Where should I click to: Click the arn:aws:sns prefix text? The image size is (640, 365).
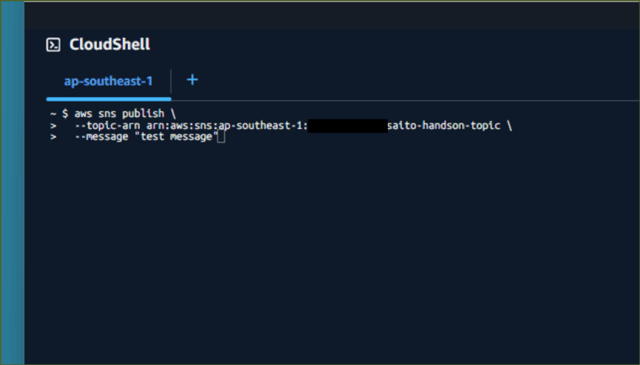tap(180, 125)
